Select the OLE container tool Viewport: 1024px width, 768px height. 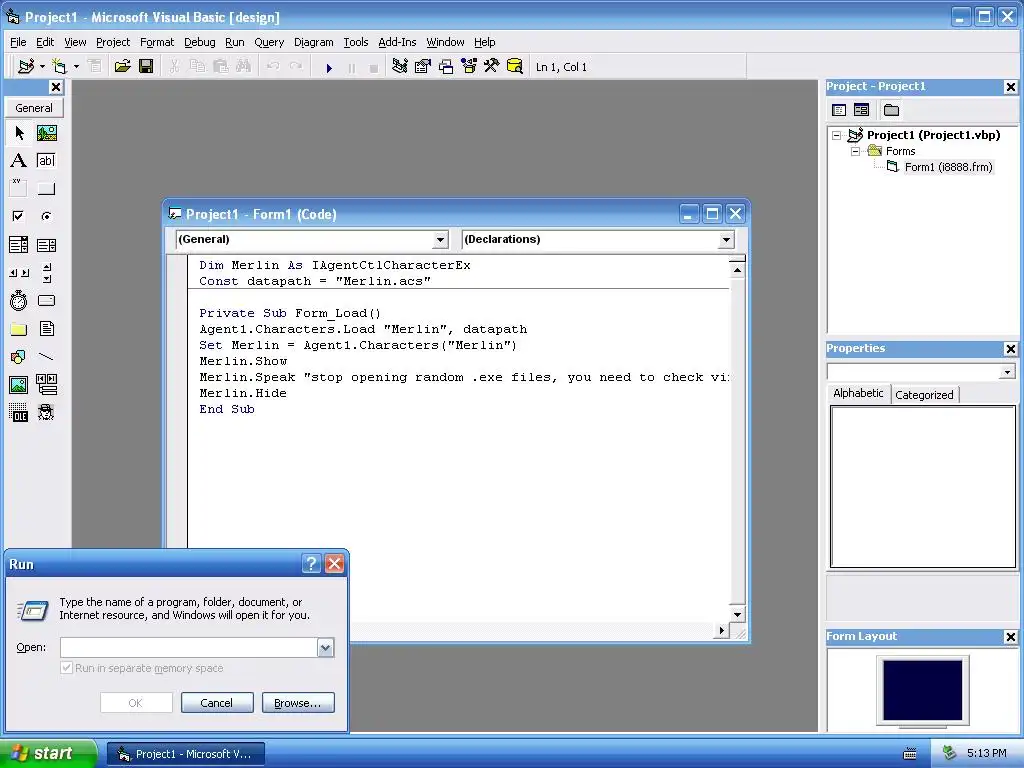point(19,413)
